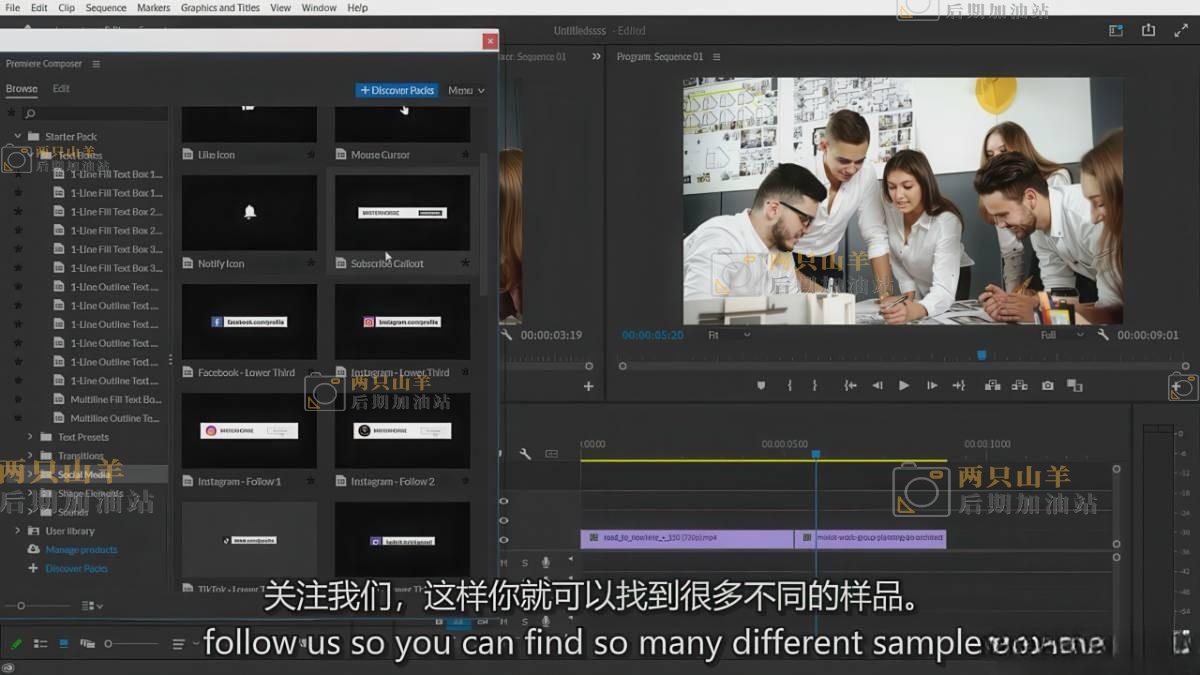
Task: Expand the Text Presets folder
Action: (x=30, y=437)
